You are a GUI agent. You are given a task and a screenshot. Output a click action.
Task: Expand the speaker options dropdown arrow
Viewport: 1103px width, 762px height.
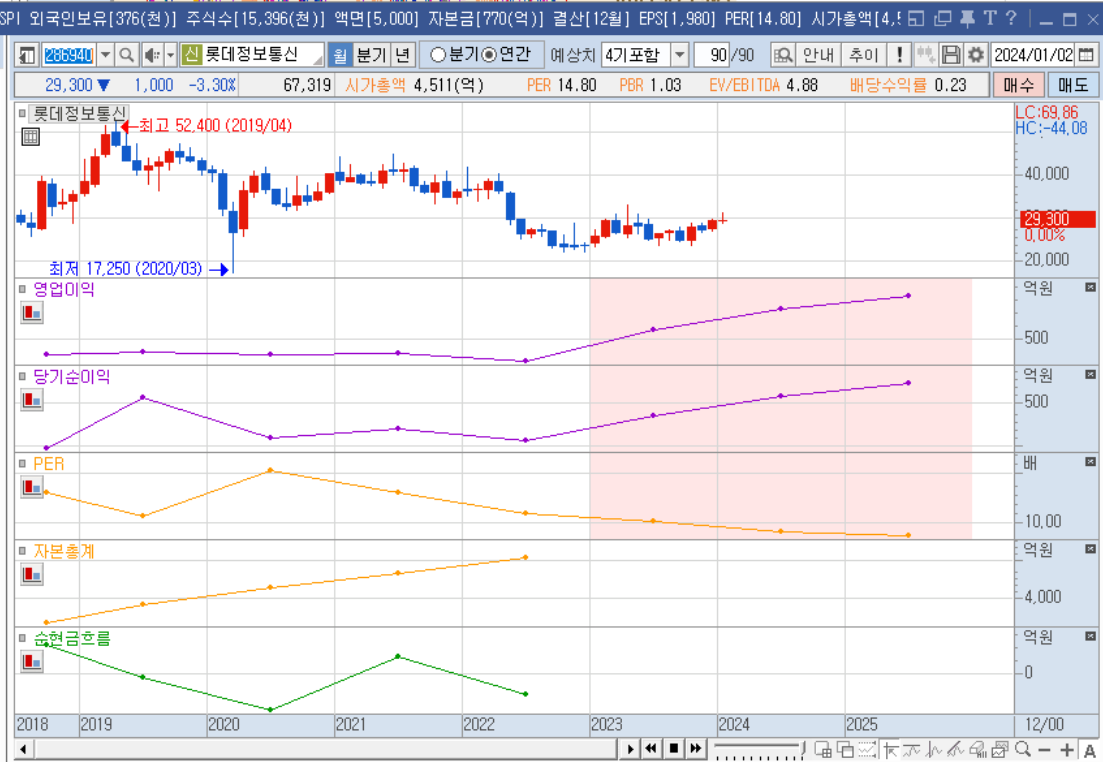tap(170, 55)
